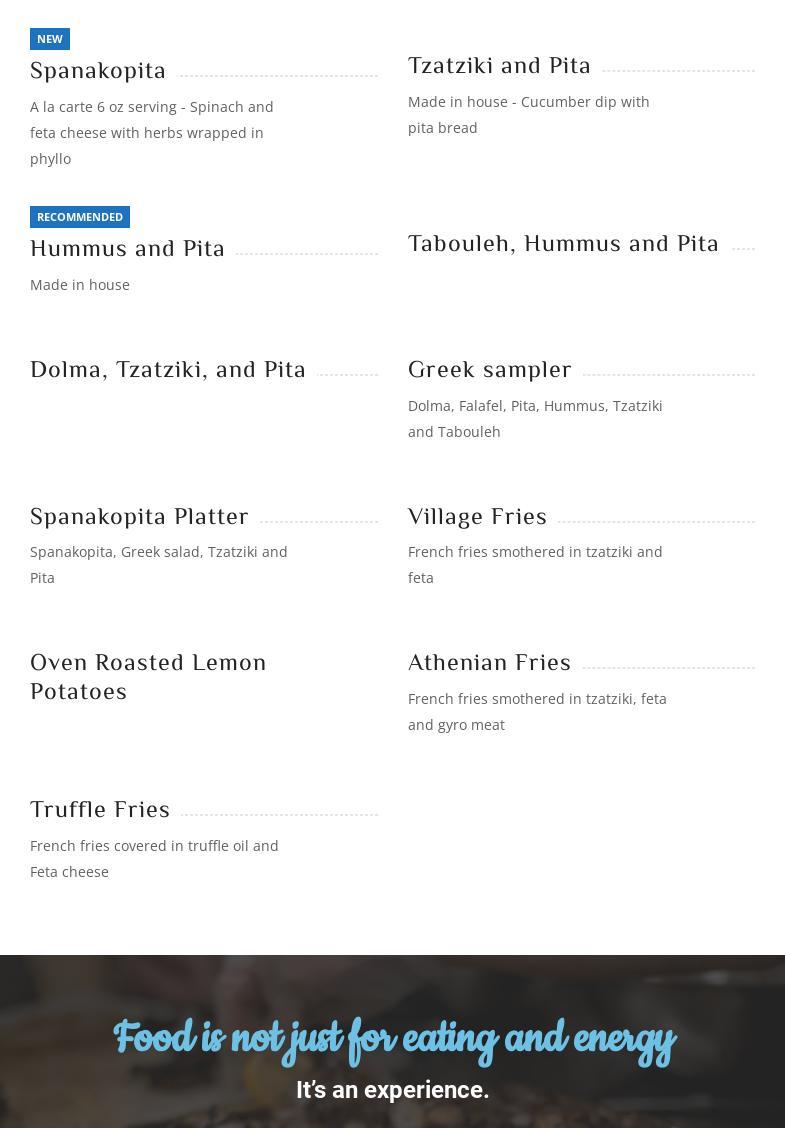Select the Spanakopita Platter title
Screen dimensions: 785x1128
(139, 517)
